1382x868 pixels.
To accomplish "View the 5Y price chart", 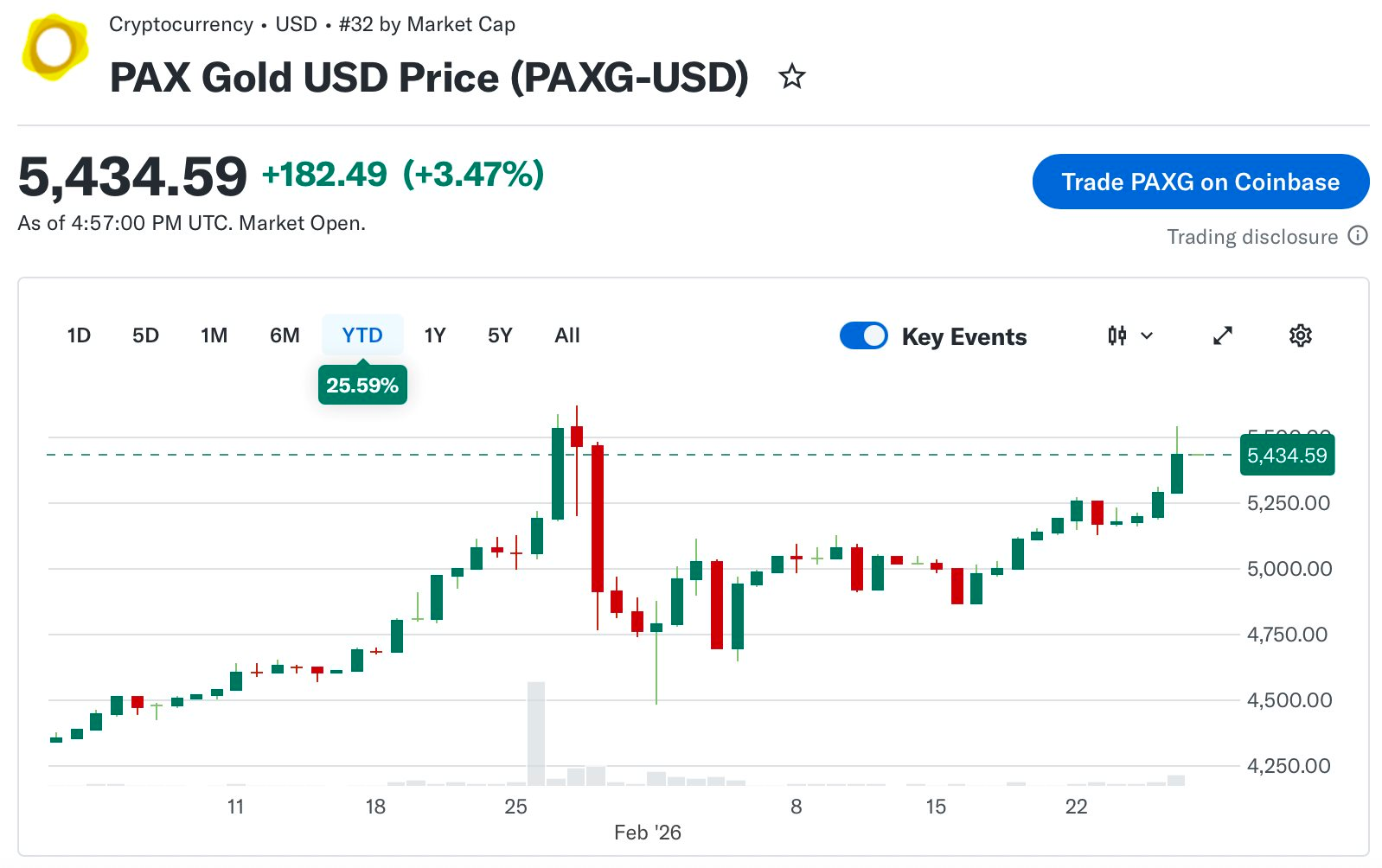I will [499, 335].
